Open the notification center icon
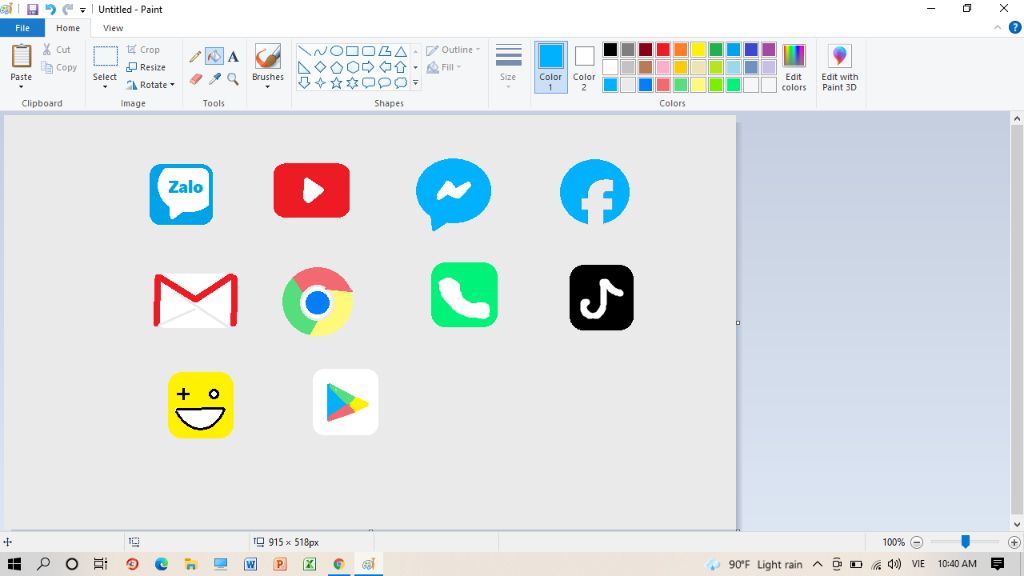This screenshot has height=576, width=1024. [997, 564]
